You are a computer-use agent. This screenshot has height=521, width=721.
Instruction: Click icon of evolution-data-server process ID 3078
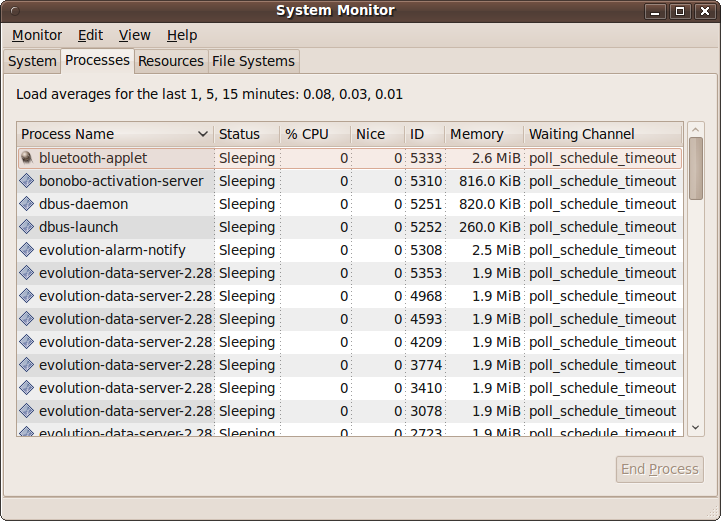27,411
